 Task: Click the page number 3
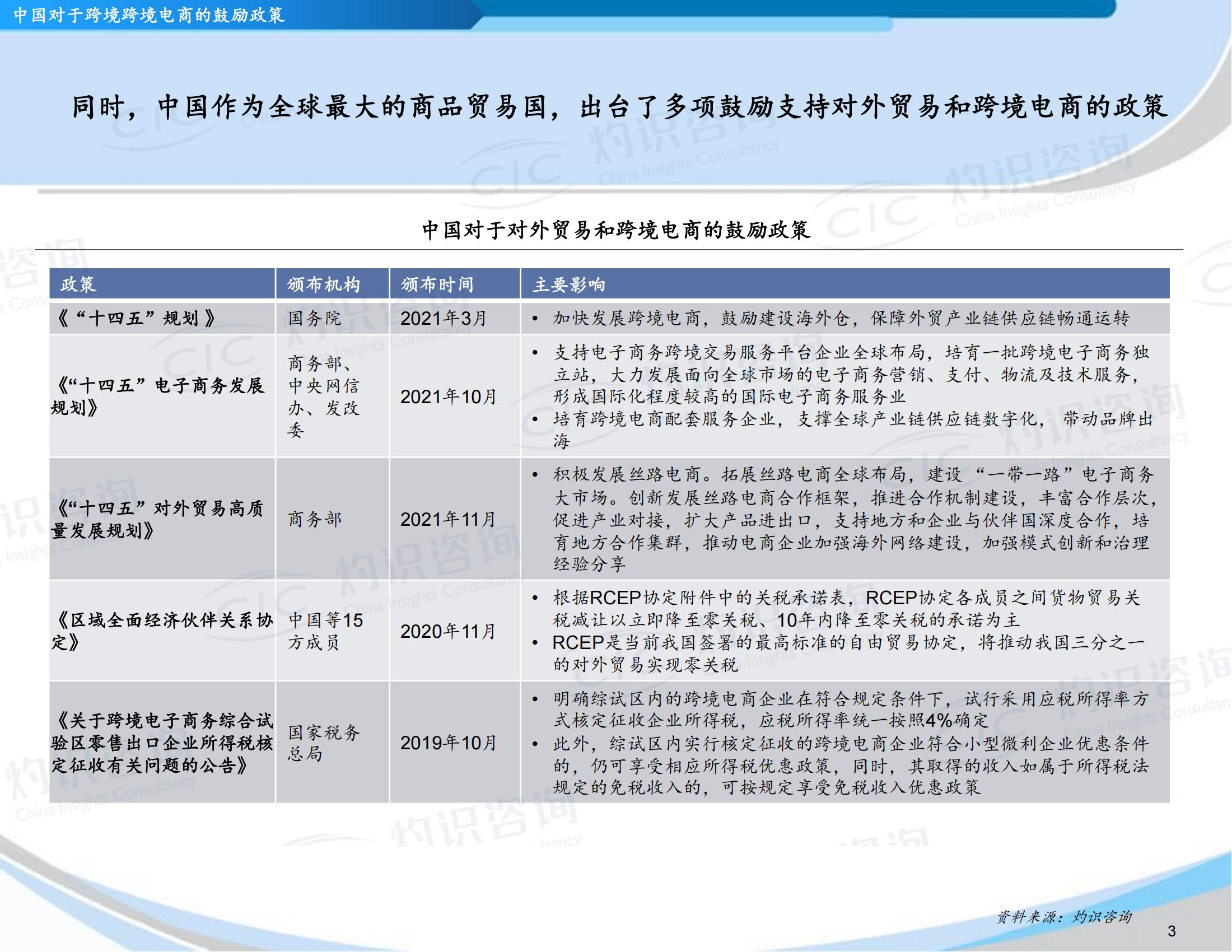coord(1172,931)
